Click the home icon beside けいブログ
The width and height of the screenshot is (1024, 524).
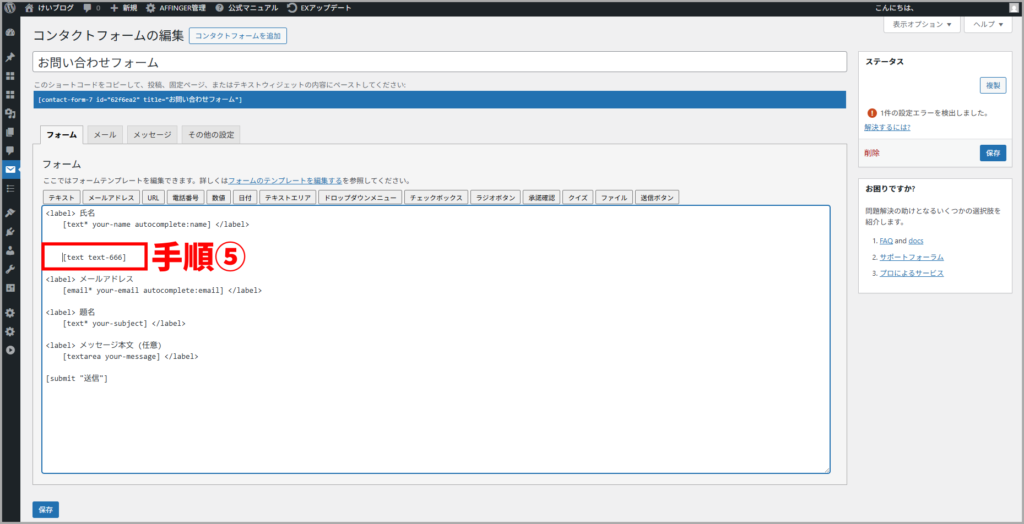pyautogui.click(x=28, y=7)
